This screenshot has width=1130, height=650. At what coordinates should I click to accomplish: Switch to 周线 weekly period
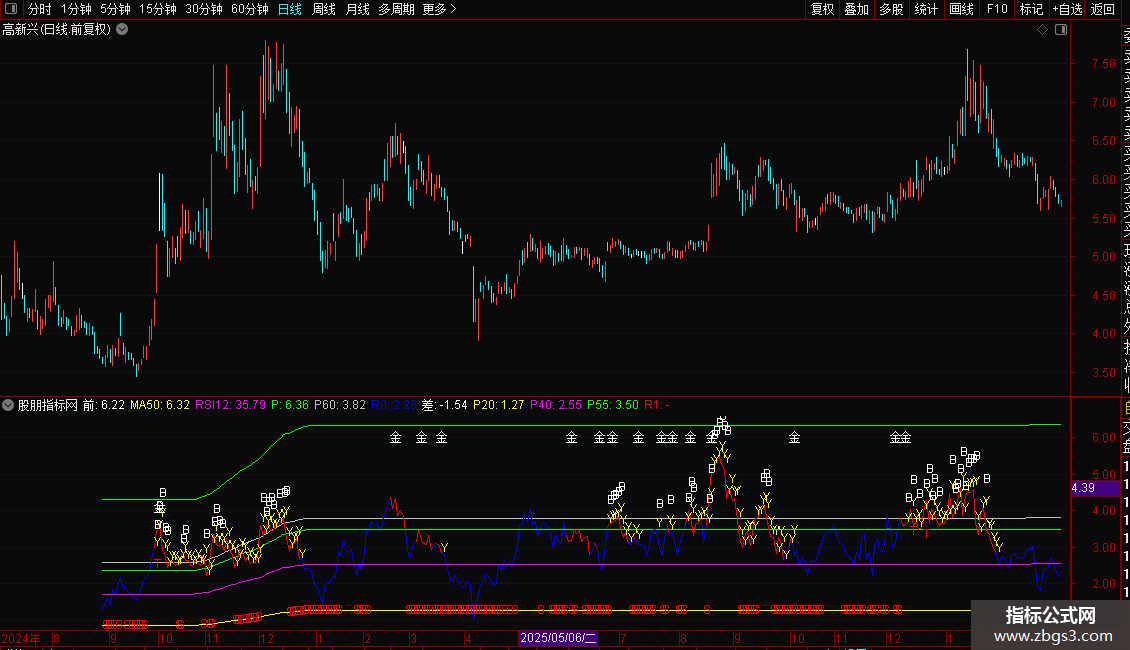coord(324,9)
